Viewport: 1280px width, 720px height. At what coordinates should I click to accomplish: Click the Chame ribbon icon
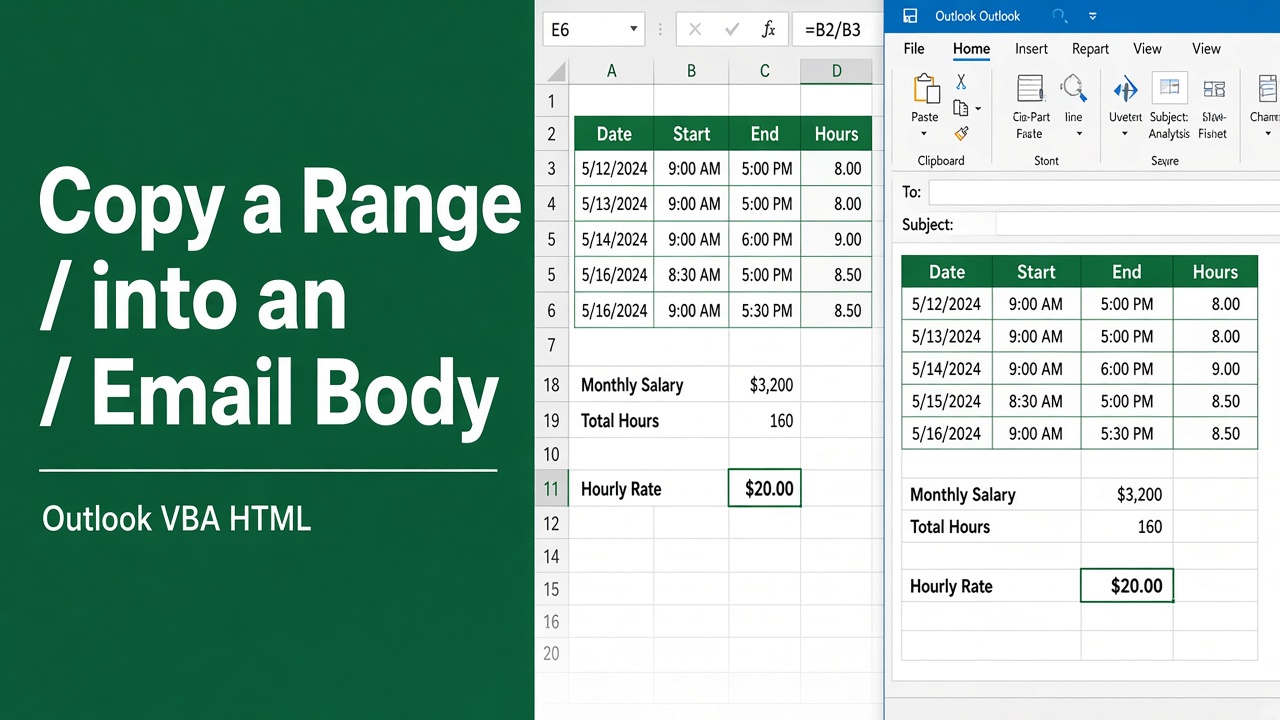pyautogui.click(x=1267, y=89)
